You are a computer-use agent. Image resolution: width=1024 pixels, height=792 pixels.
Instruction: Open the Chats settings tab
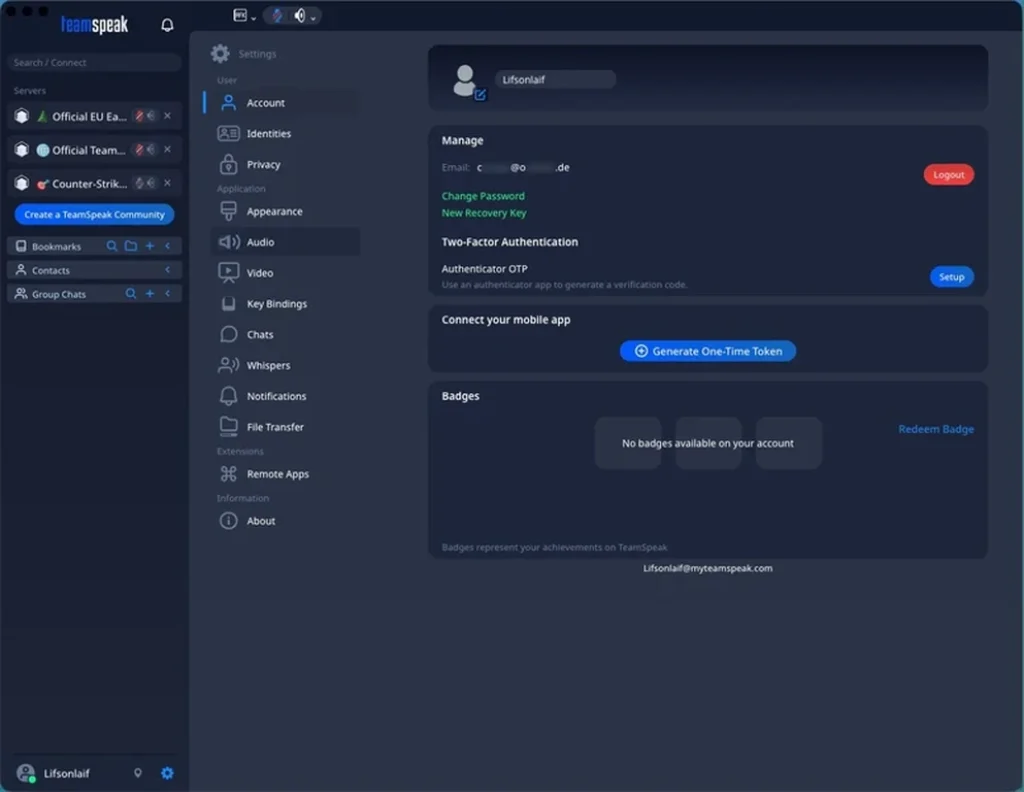click(x=284, y=335)
